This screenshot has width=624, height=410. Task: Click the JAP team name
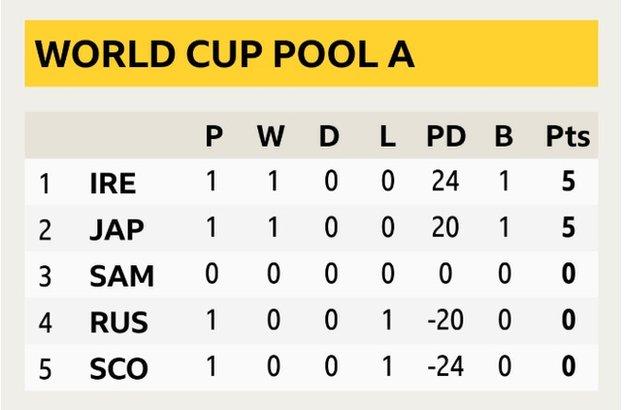coord(116,230)
